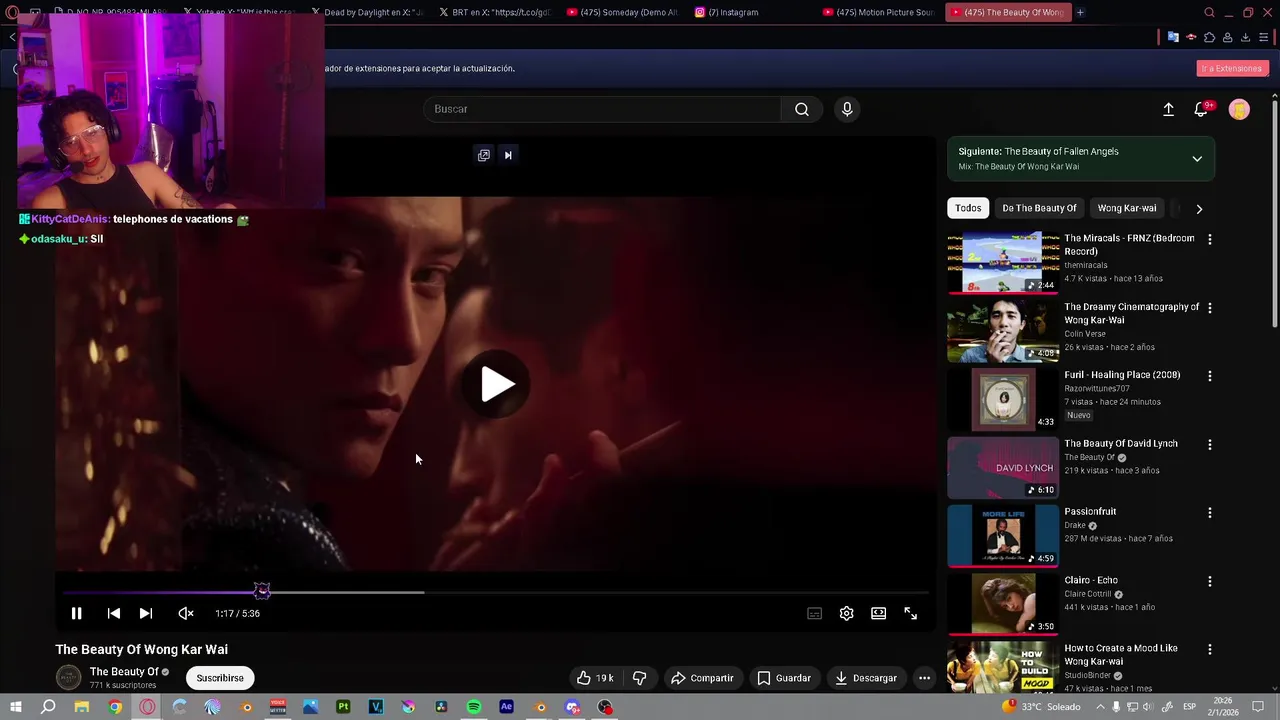This screenshot has width=1280, height=720.
Task: Show more filter chips with the arrow
Action: point(1199,209)
